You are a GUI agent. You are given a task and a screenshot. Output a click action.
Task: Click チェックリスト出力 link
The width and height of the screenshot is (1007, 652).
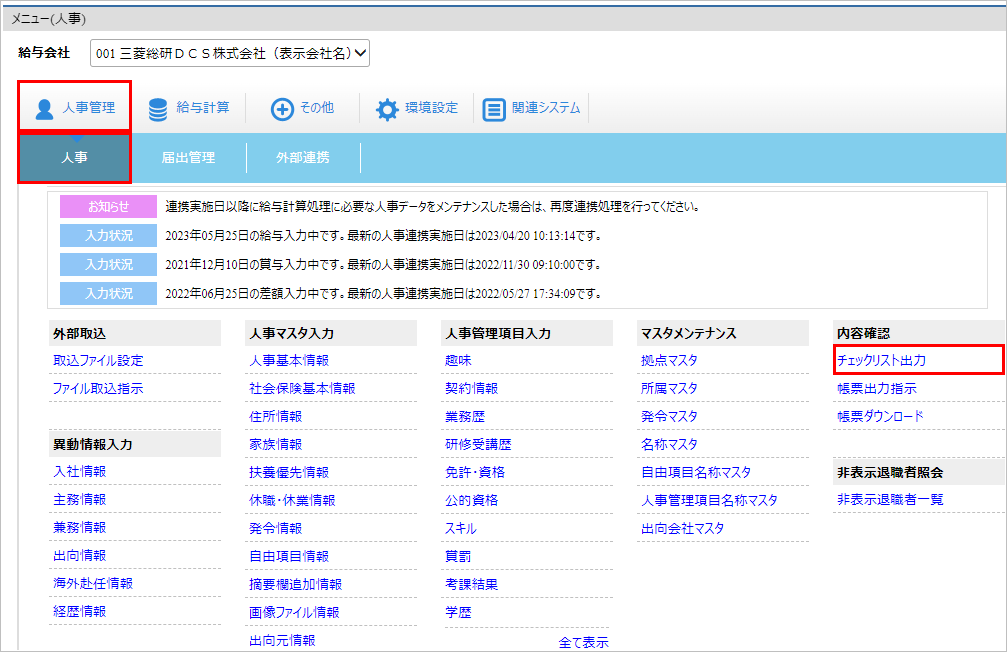pos(882,360)
